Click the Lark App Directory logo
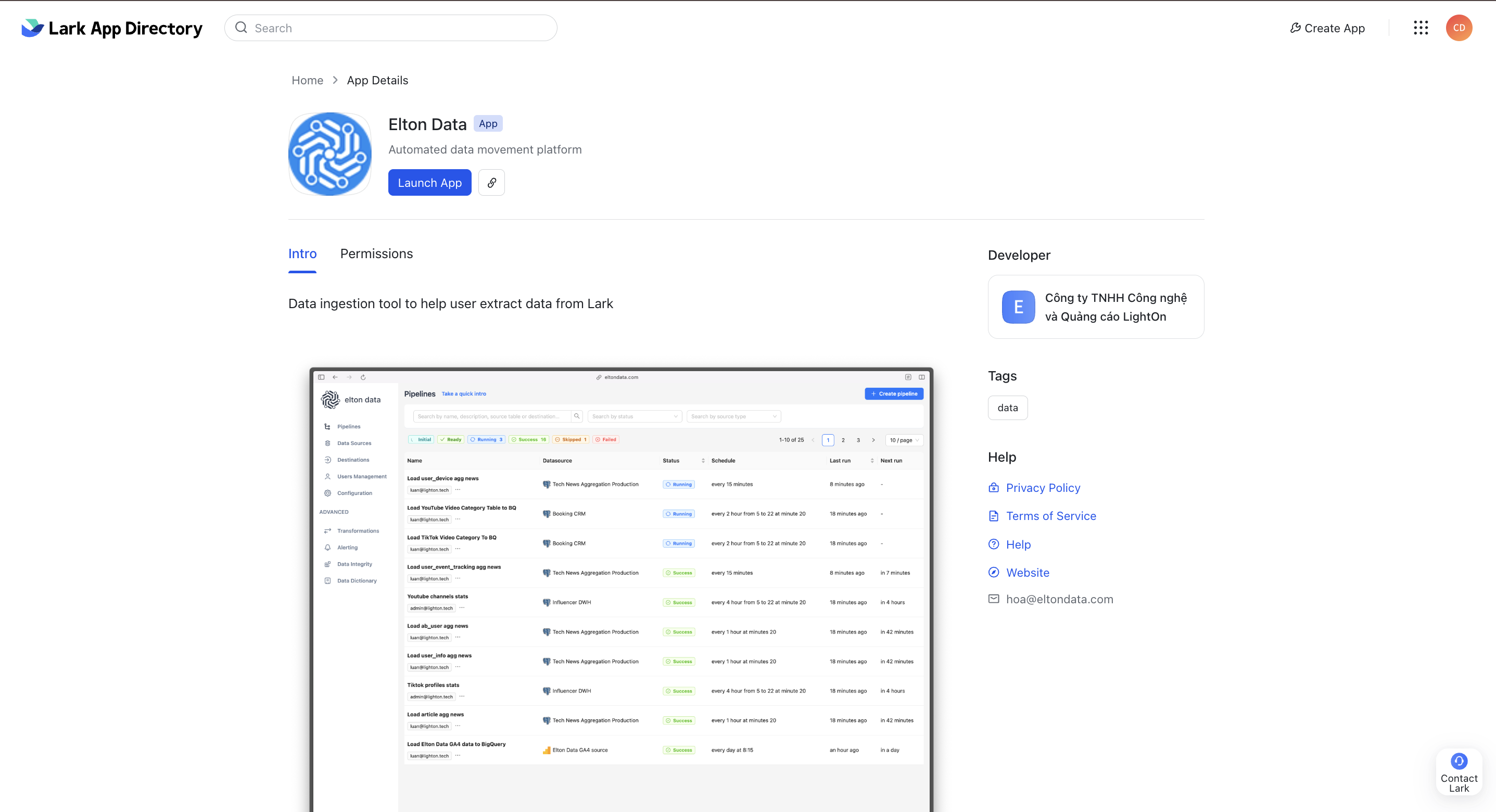 (x=112, y=28)
